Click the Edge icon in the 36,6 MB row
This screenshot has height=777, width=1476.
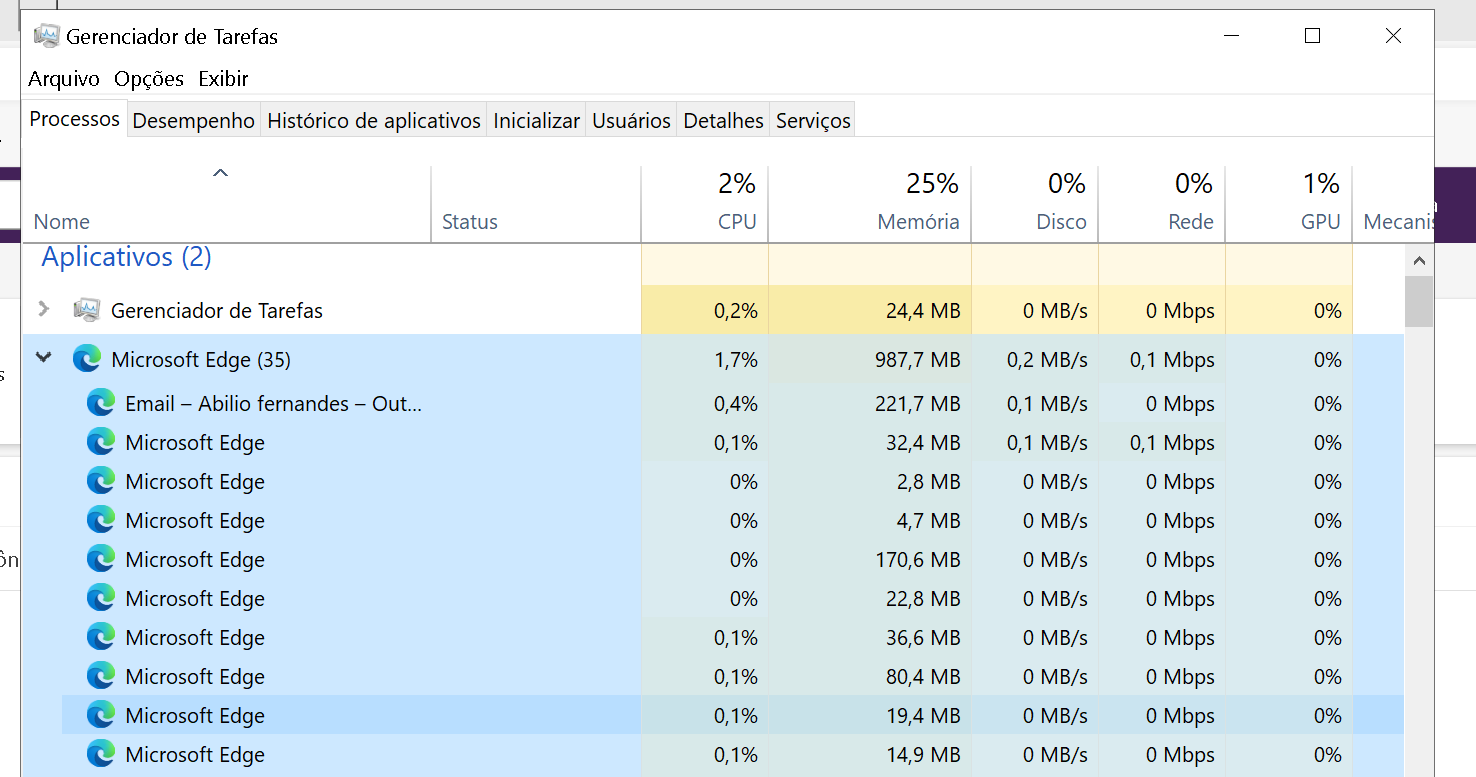101,637
